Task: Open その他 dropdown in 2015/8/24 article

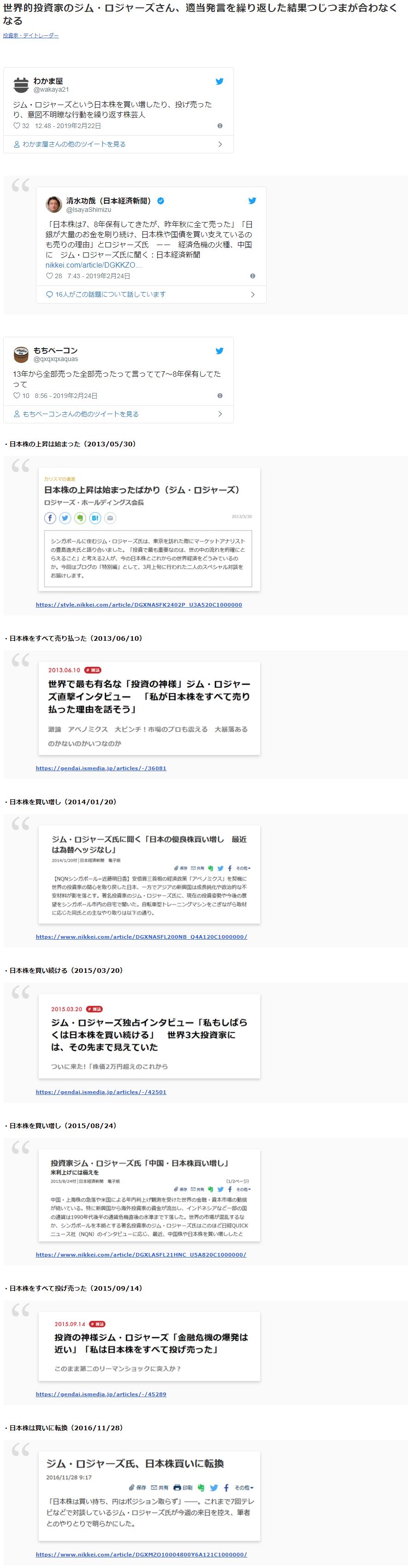Action: 243,1189
